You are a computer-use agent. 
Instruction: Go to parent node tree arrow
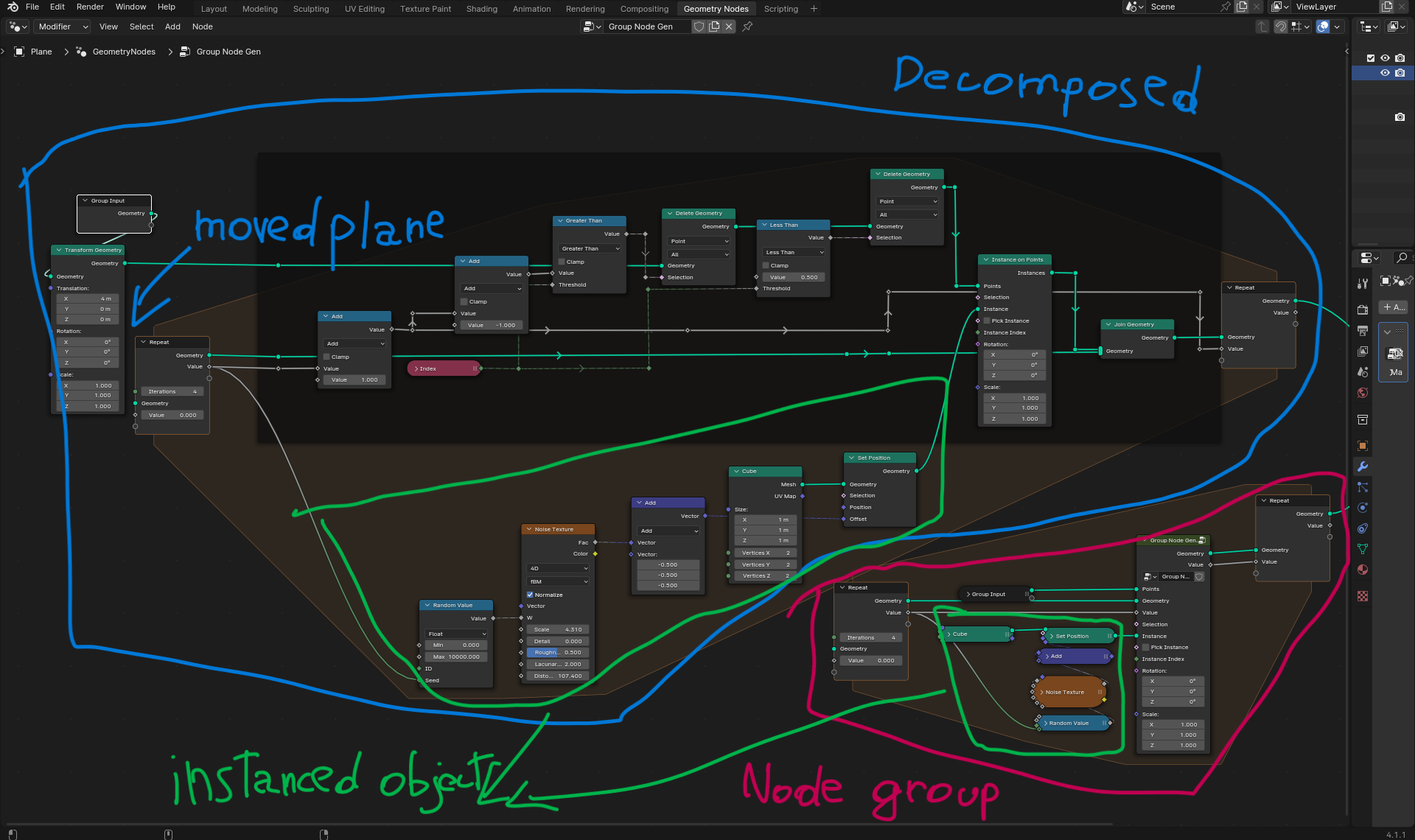1262,27
